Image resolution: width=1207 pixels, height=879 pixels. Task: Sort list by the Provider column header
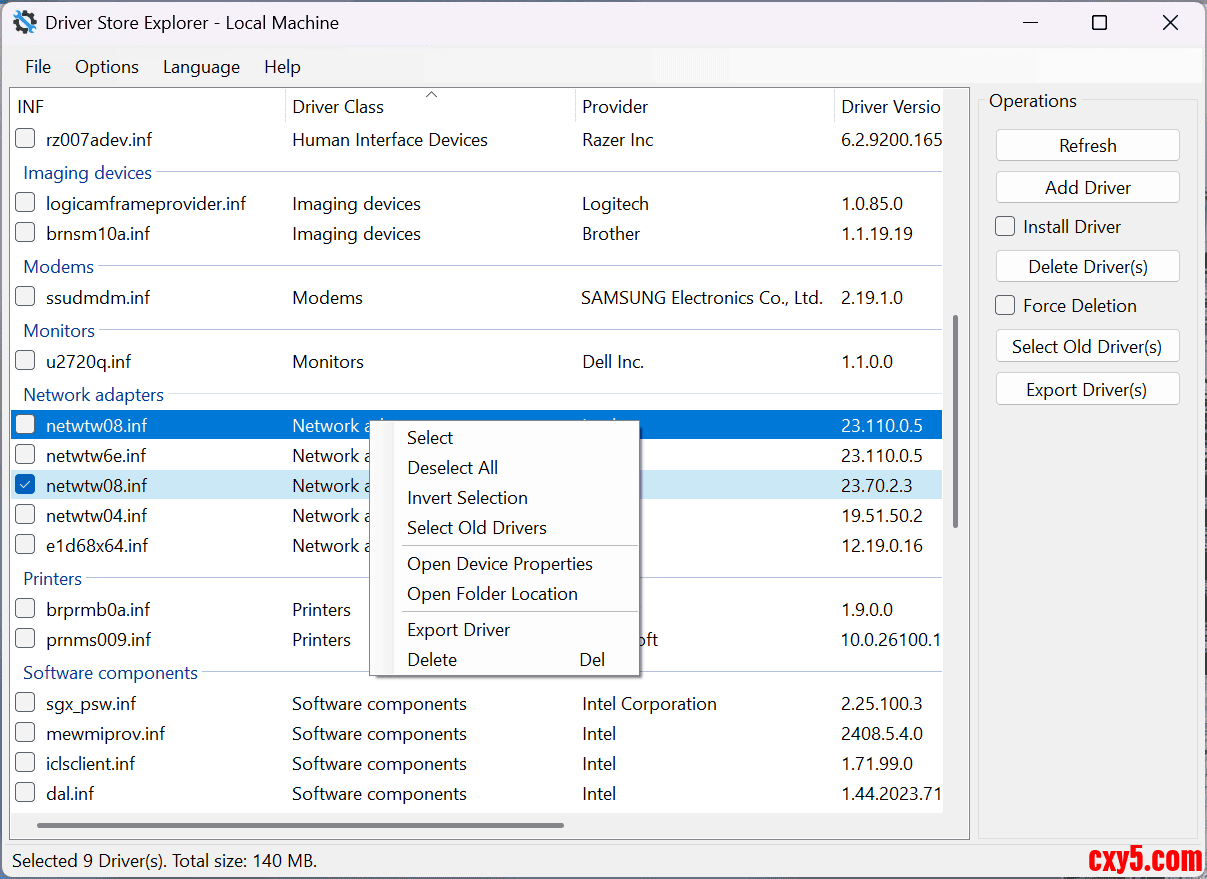[615, 107]
